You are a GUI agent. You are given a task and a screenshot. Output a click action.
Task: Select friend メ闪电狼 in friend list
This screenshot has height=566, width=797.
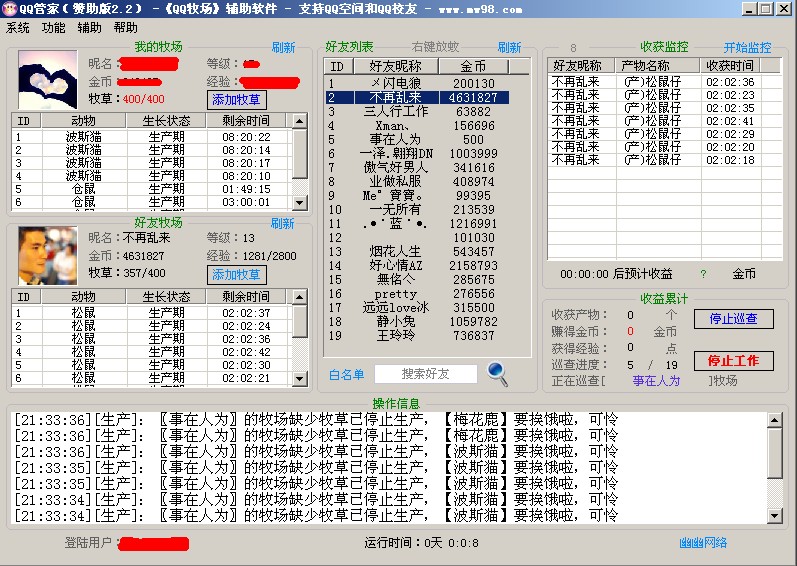coord(417,83)
